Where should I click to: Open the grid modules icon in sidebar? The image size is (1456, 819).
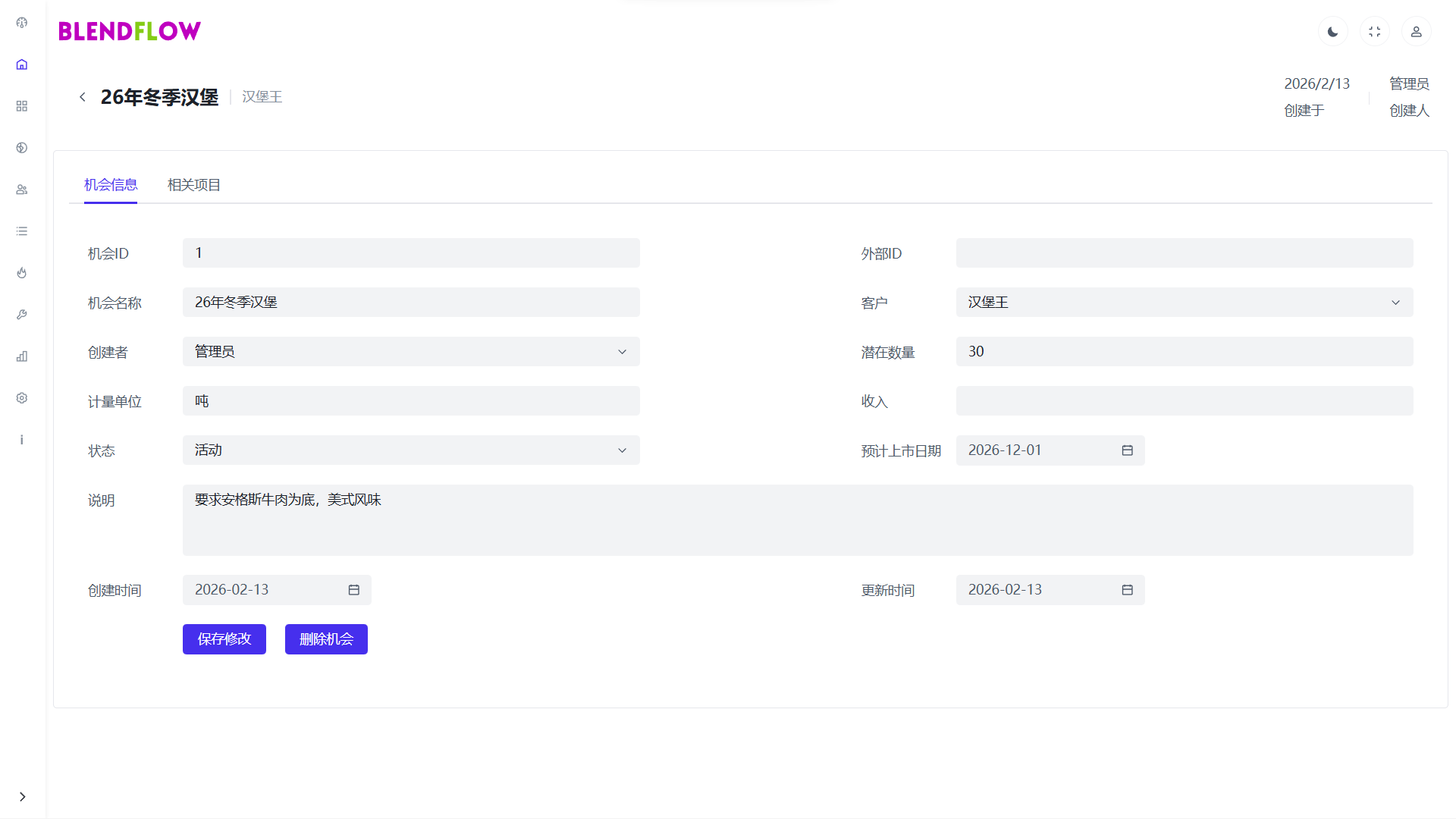pos(22,106)
